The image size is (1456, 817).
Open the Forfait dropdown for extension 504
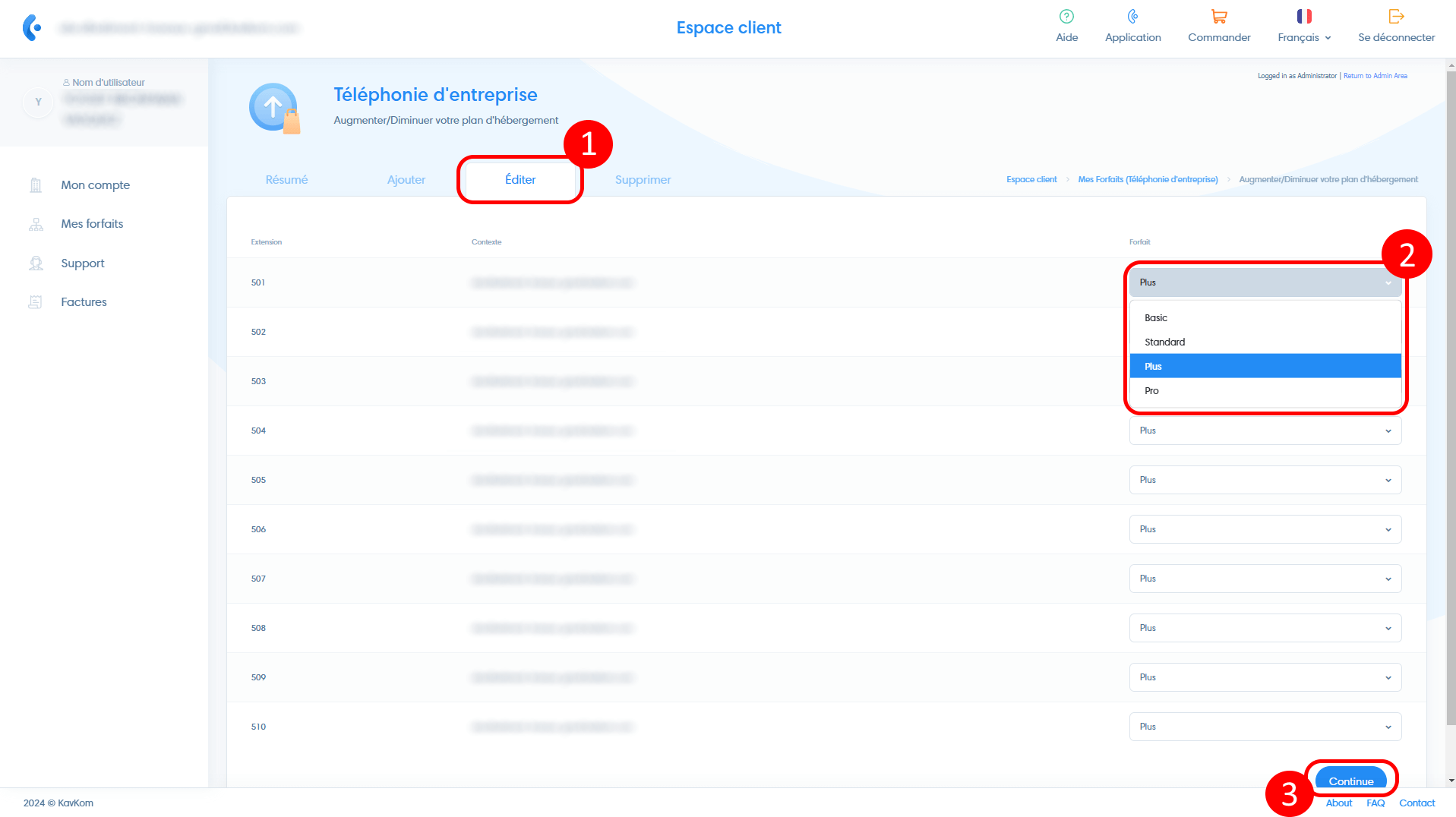pos(1265,431)
